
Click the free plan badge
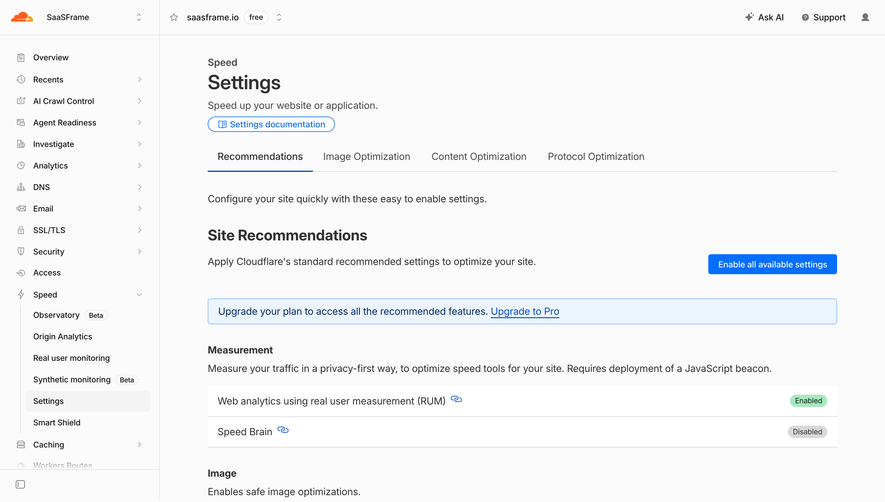(x=256, y=18)
